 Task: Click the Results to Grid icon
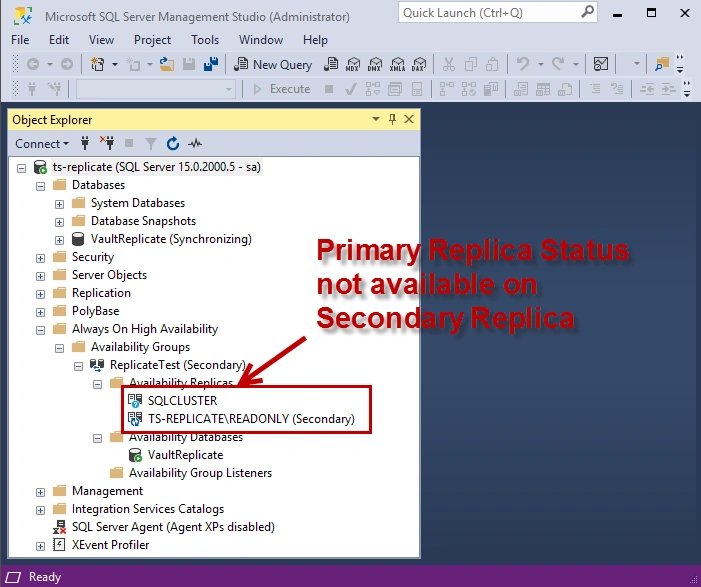[543, 89]
